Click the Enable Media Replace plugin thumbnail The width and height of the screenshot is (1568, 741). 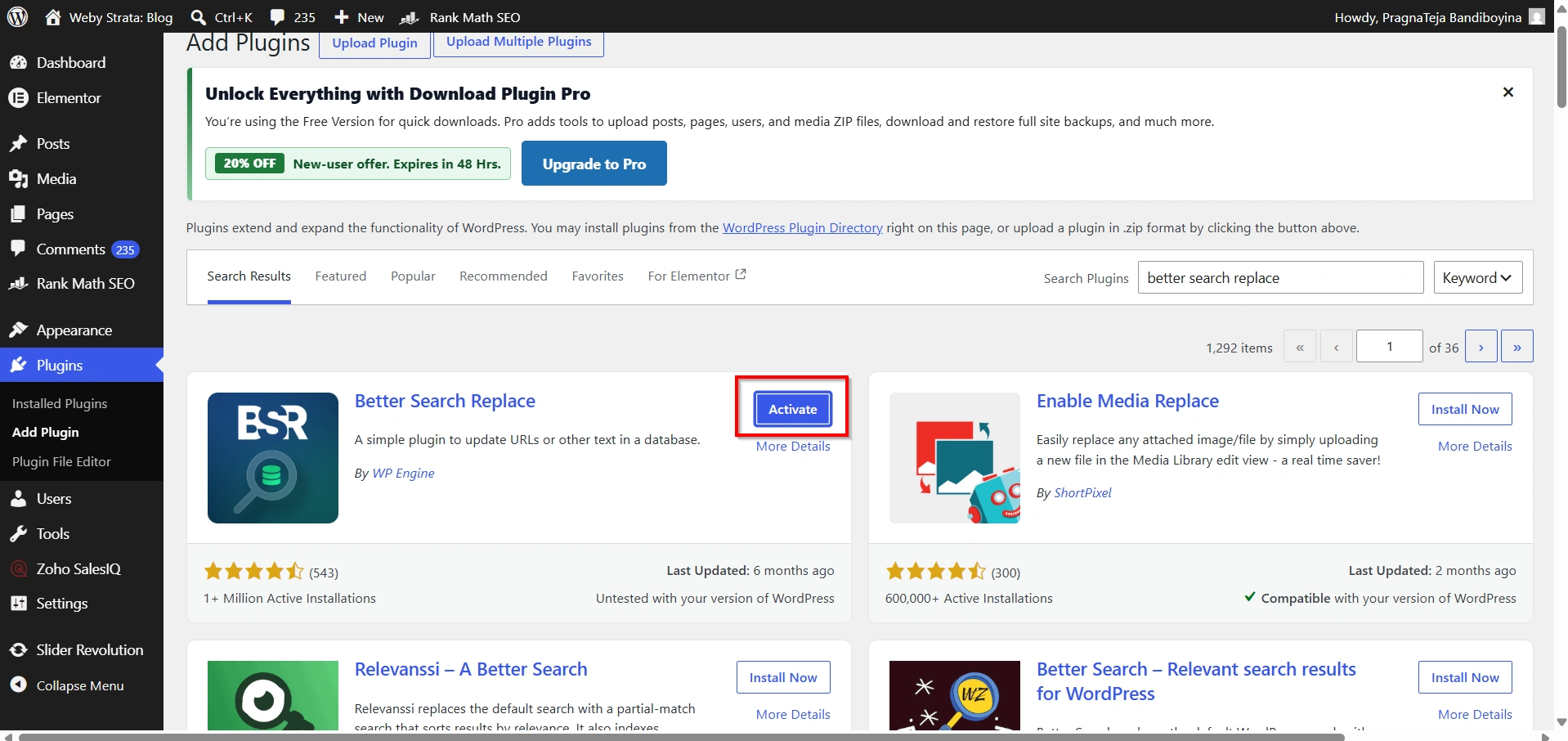[955, 458]
